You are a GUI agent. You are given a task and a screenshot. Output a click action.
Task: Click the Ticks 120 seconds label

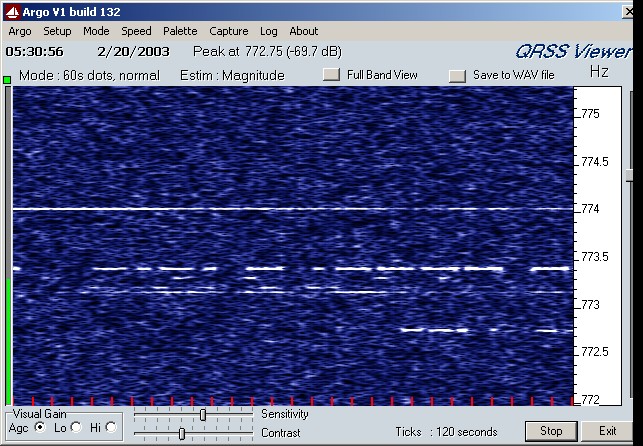(x=446, y=432)
